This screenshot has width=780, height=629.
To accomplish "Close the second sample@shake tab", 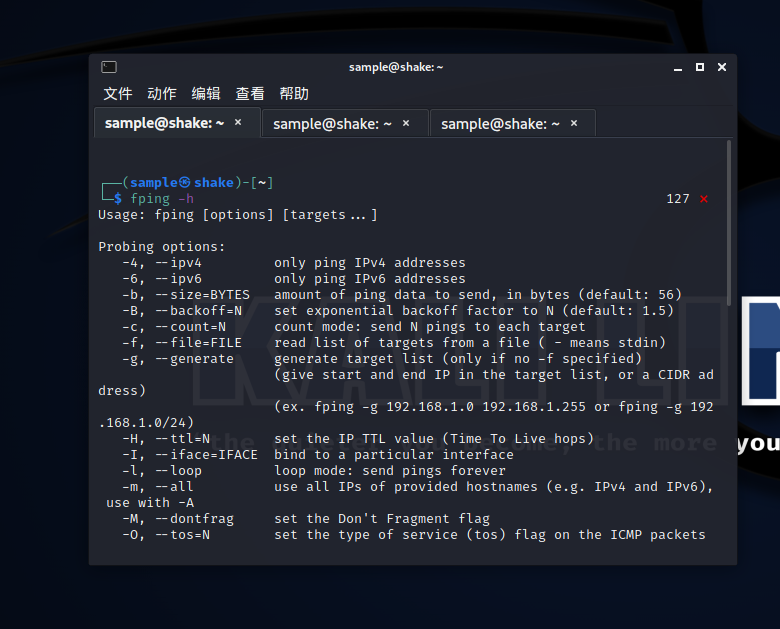I will coord(406,123).
